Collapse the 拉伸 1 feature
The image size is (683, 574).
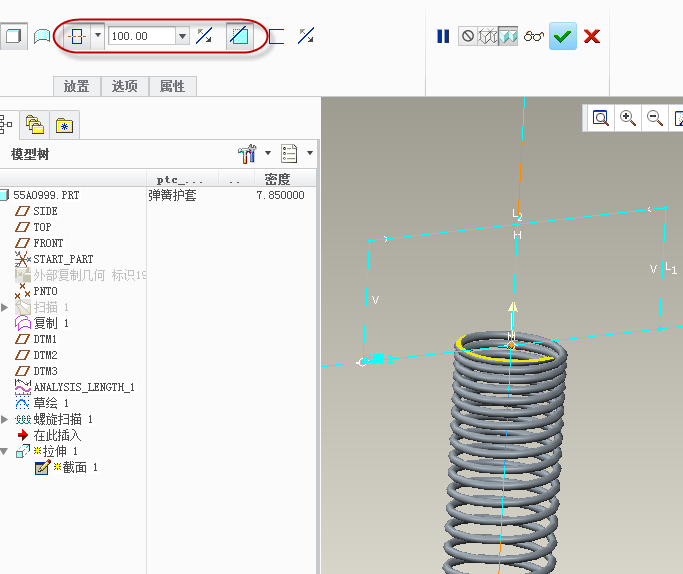pyautogui.click(x=5, y=452)
